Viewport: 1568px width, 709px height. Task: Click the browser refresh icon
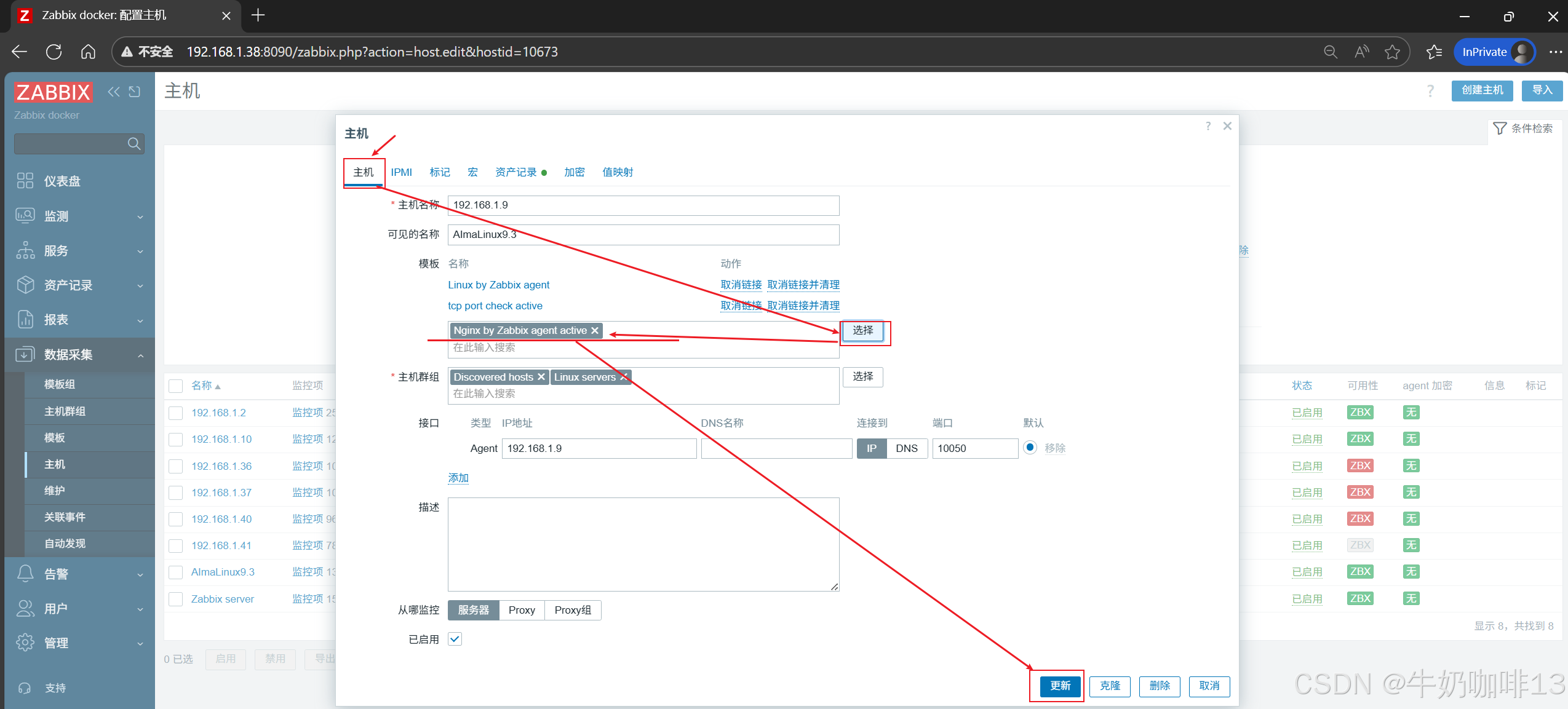(54, 52)
